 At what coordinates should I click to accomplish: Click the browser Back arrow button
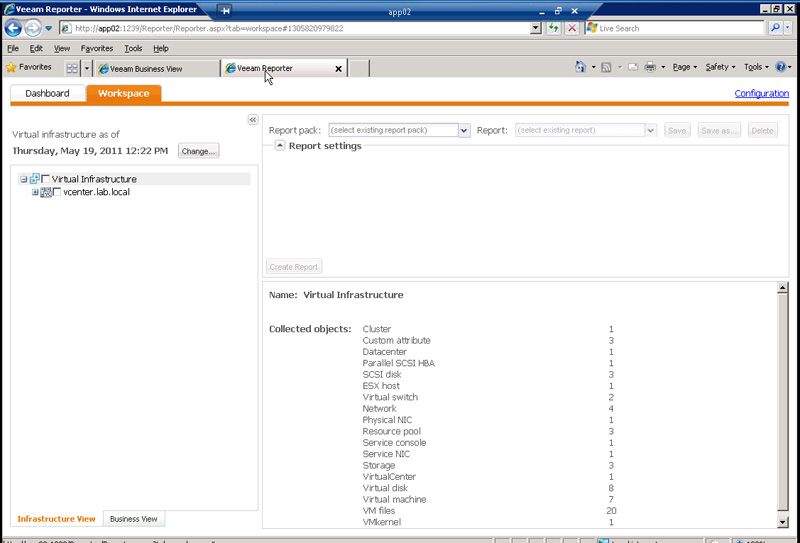coord(13,28)
